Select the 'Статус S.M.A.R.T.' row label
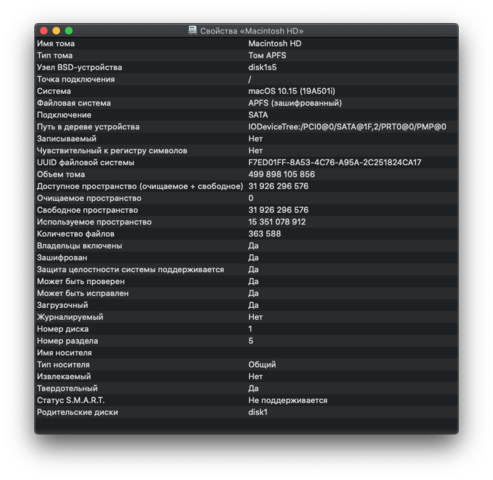Screen dimensions: 493x480 click(x=70, y=400)
